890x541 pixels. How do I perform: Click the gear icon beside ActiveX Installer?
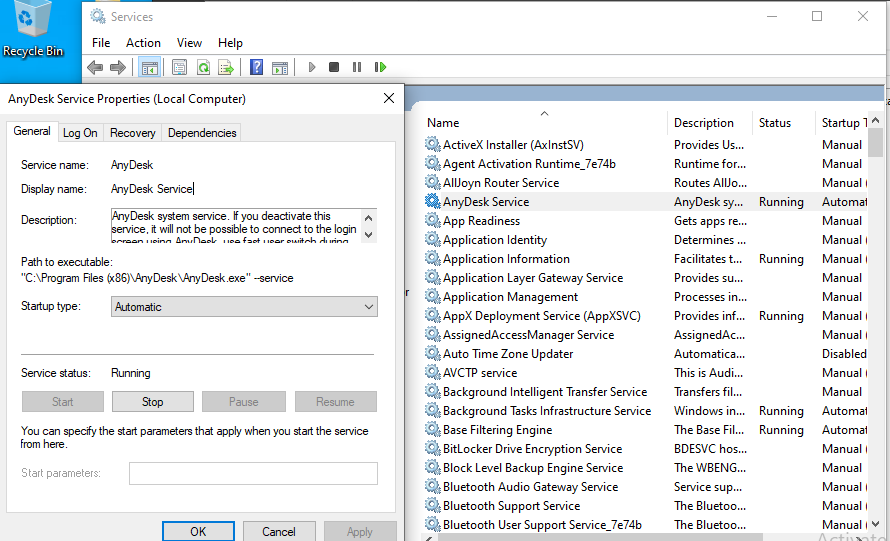[433, 144]
